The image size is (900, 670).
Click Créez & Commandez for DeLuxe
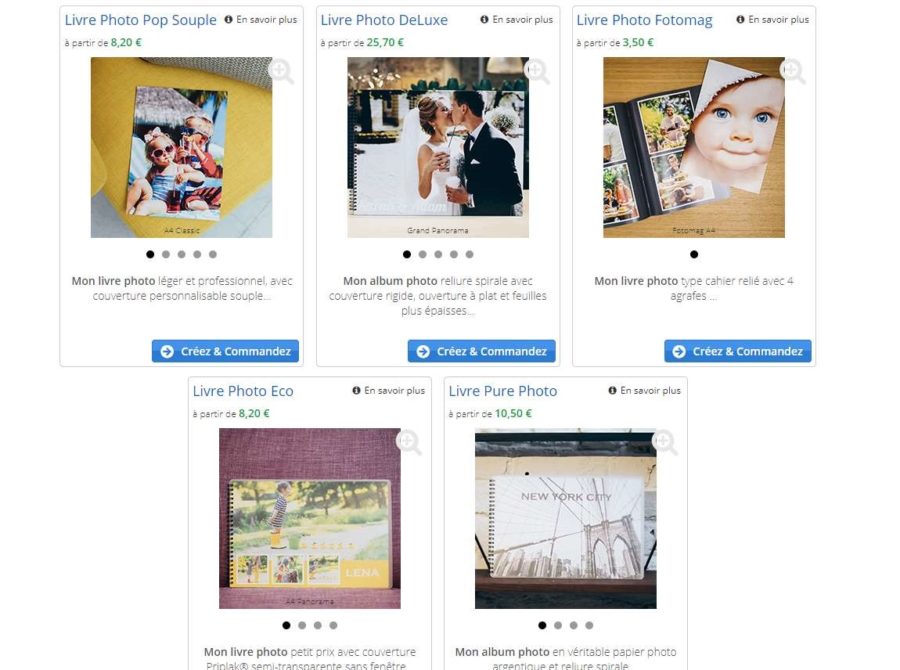coord(482,351)
